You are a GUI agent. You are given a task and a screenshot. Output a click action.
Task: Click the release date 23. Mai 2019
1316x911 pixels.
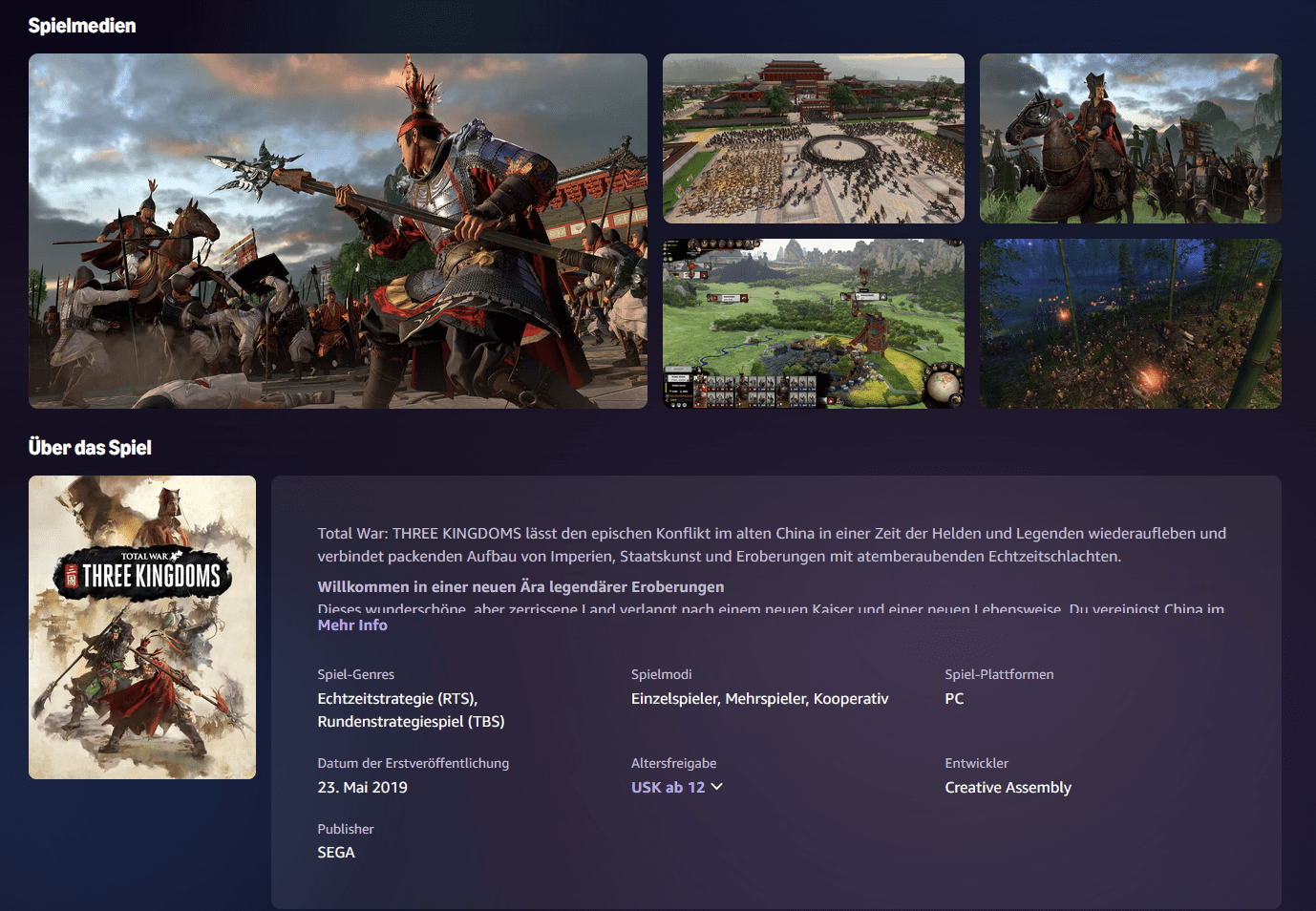pos(362,787)
